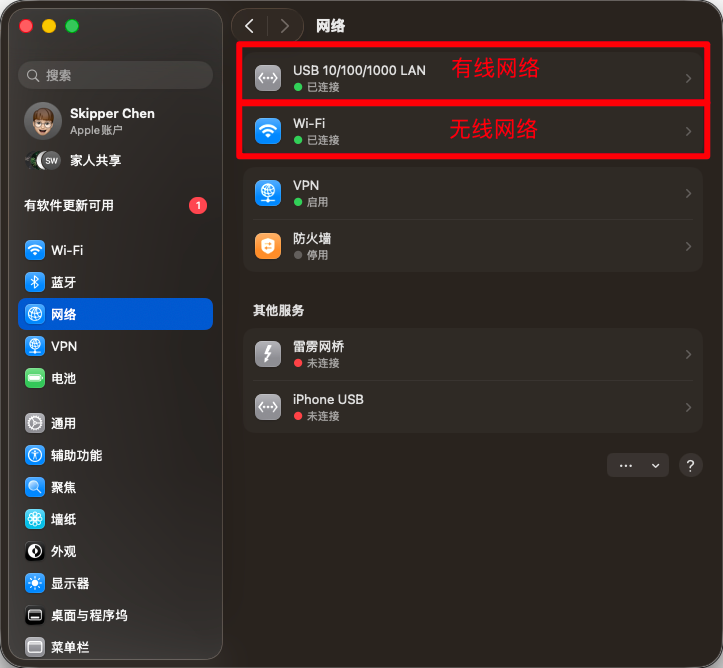Expand the 雷雳网桥 Thunderbolt bridge row chevron

click(688, 355)
